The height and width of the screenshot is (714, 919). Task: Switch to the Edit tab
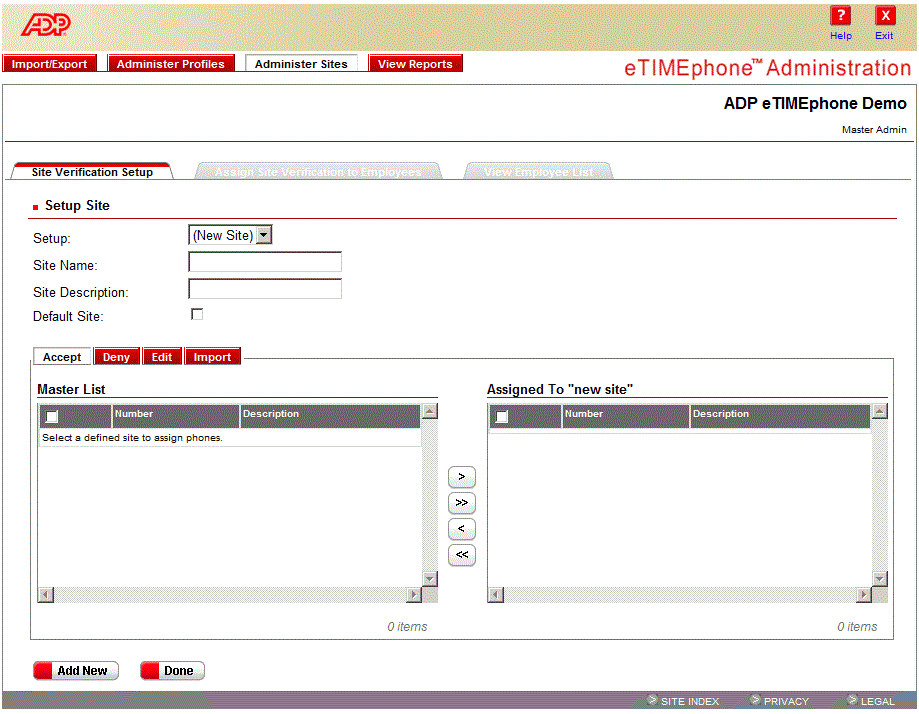[x=162, y=356]
